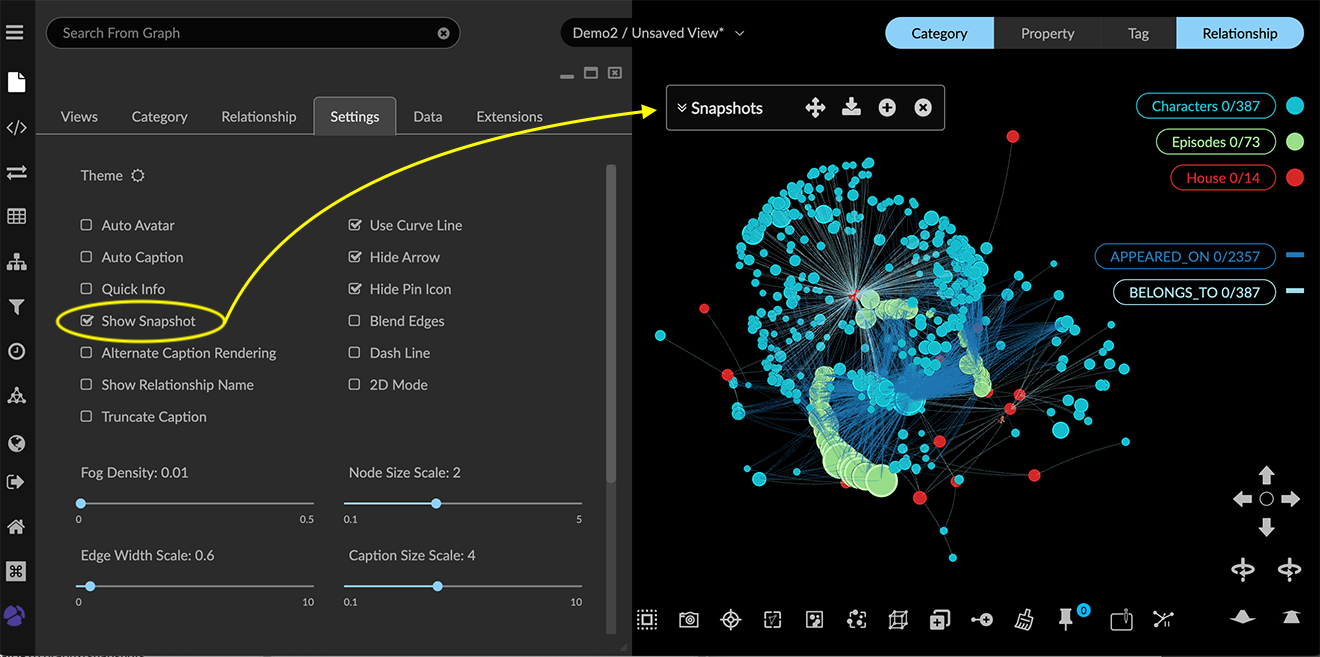The image size is (1320, 657).
Task: Click the broom clean-up icon
Action: pyautogui.click(x=1023, y=620)
